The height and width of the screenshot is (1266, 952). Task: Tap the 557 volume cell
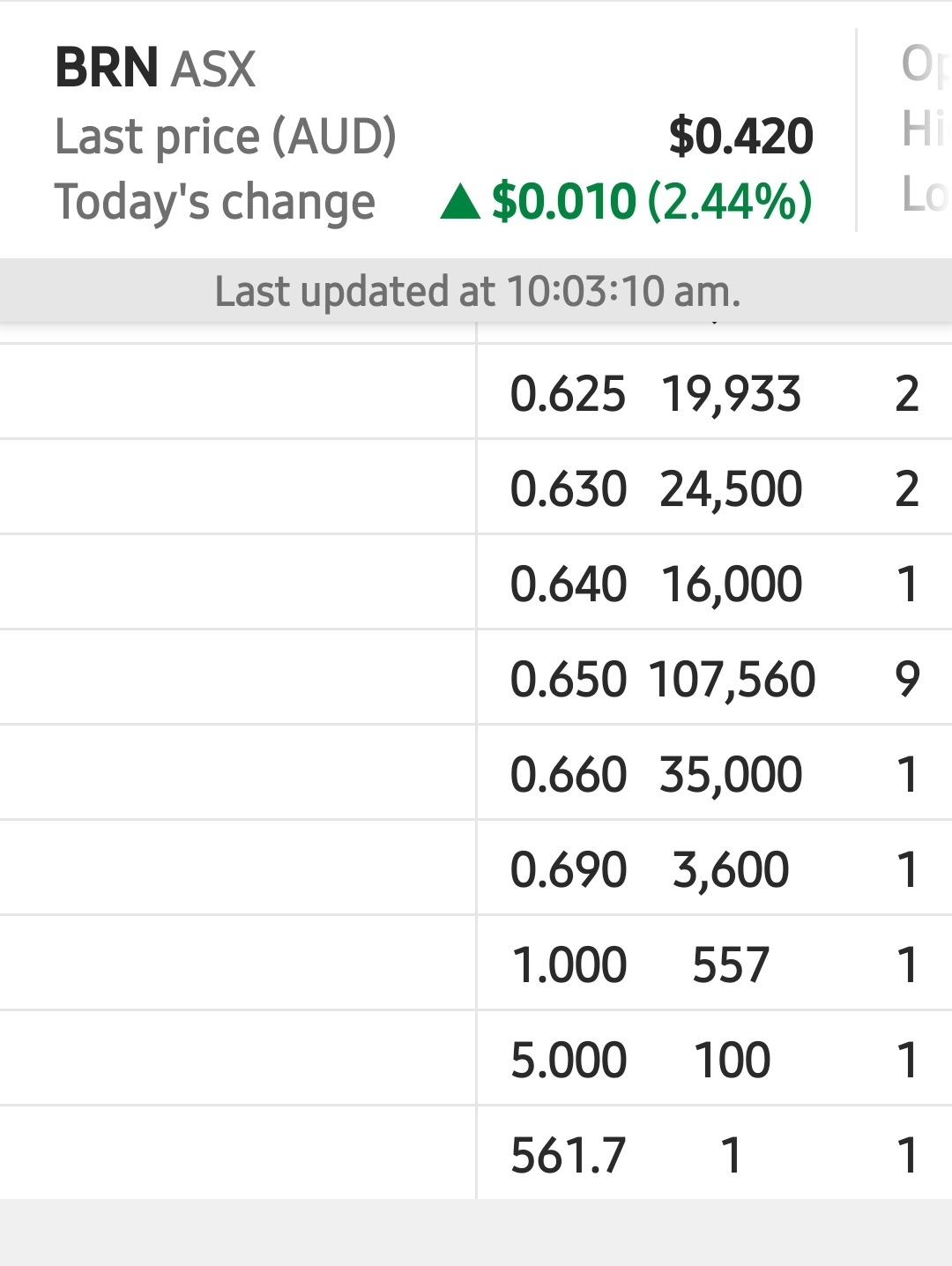[731, 964]
